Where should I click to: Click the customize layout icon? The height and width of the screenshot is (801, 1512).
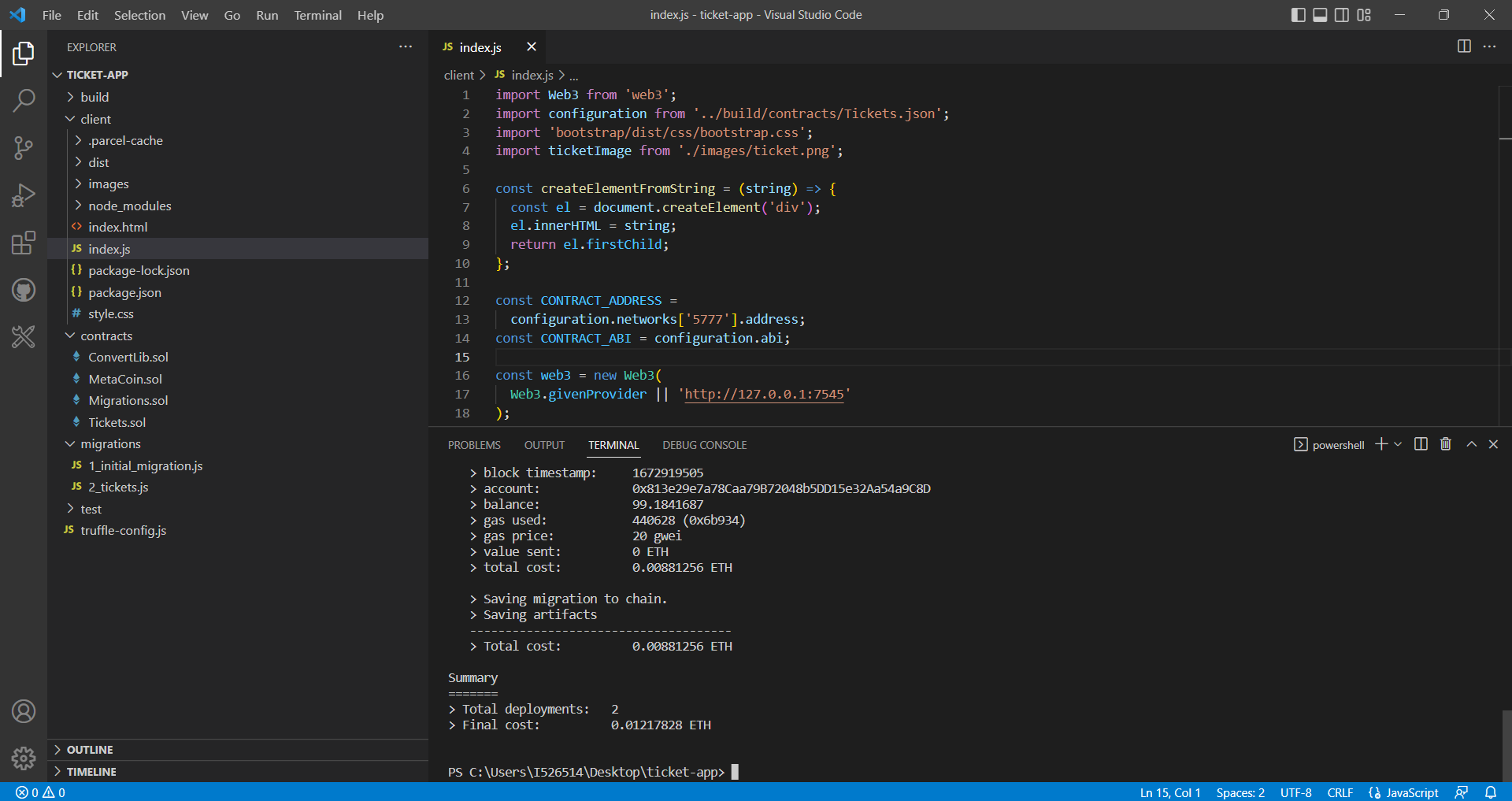1364,15
